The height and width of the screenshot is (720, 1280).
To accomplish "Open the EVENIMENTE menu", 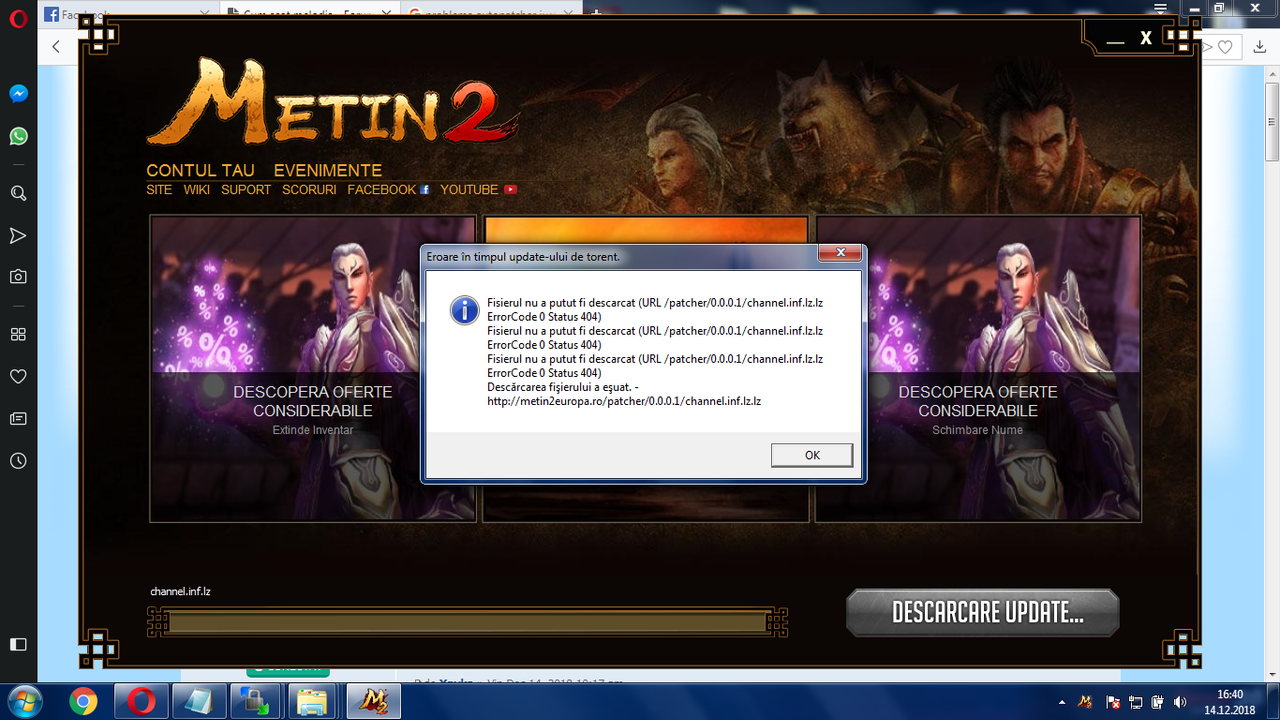I will 328,171.
